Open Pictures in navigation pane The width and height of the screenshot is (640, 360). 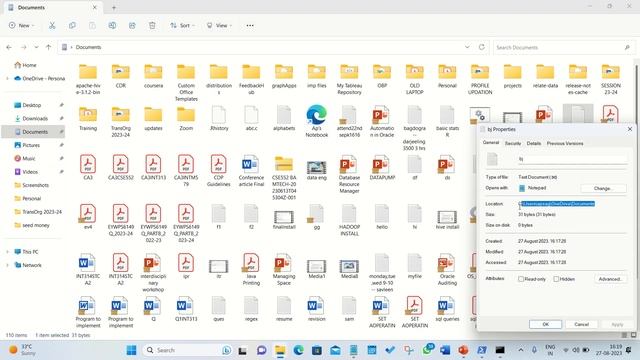[x=31, y=145]
